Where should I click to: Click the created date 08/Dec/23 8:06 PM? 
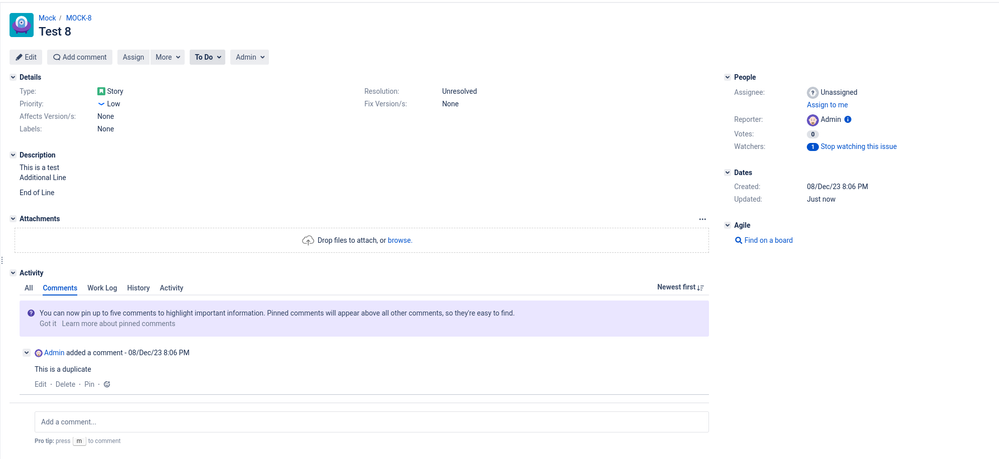(837, 187)
